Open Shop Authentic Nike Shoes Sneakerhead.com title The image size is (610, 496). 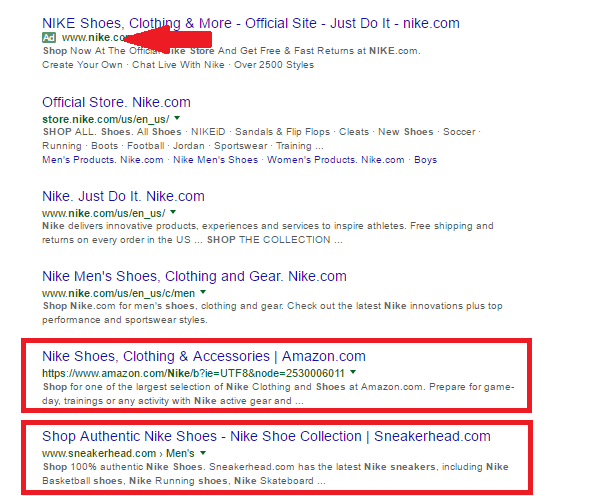(266, 436)
